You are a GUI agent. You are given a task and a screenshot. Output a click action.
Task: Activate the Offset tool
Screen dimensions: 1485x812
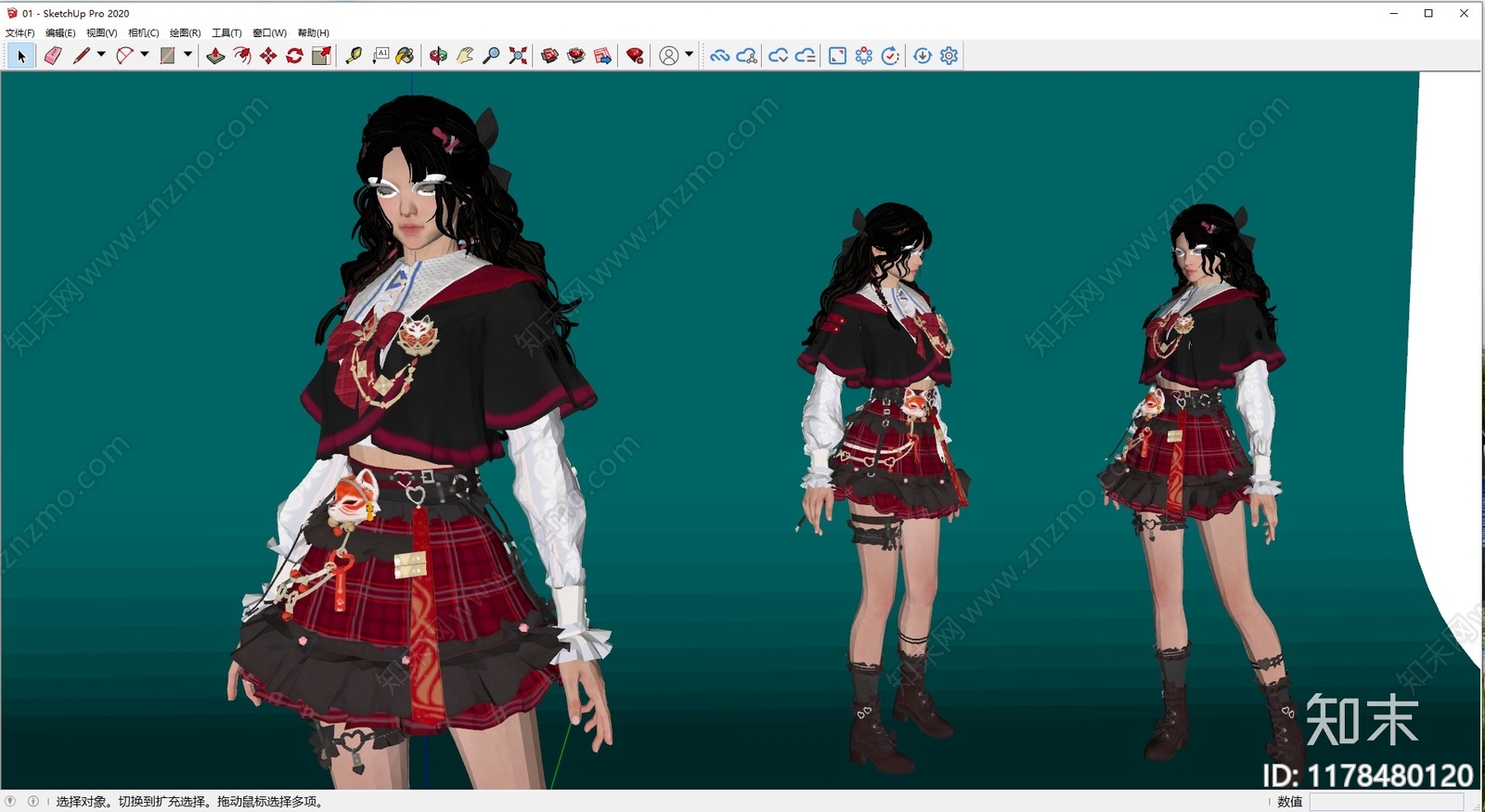point(242,56)
